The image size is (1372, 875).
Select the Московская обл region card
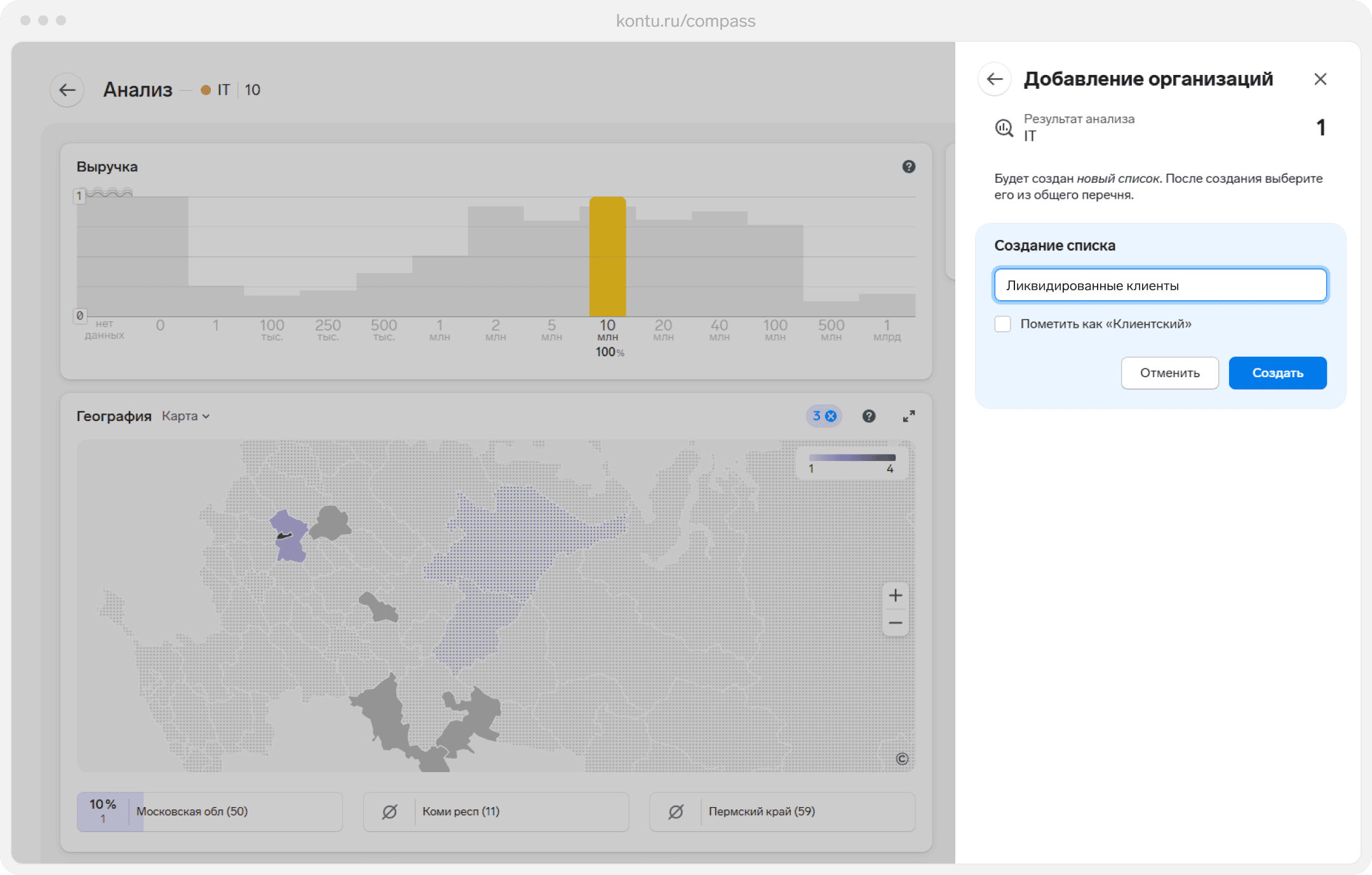210,812
